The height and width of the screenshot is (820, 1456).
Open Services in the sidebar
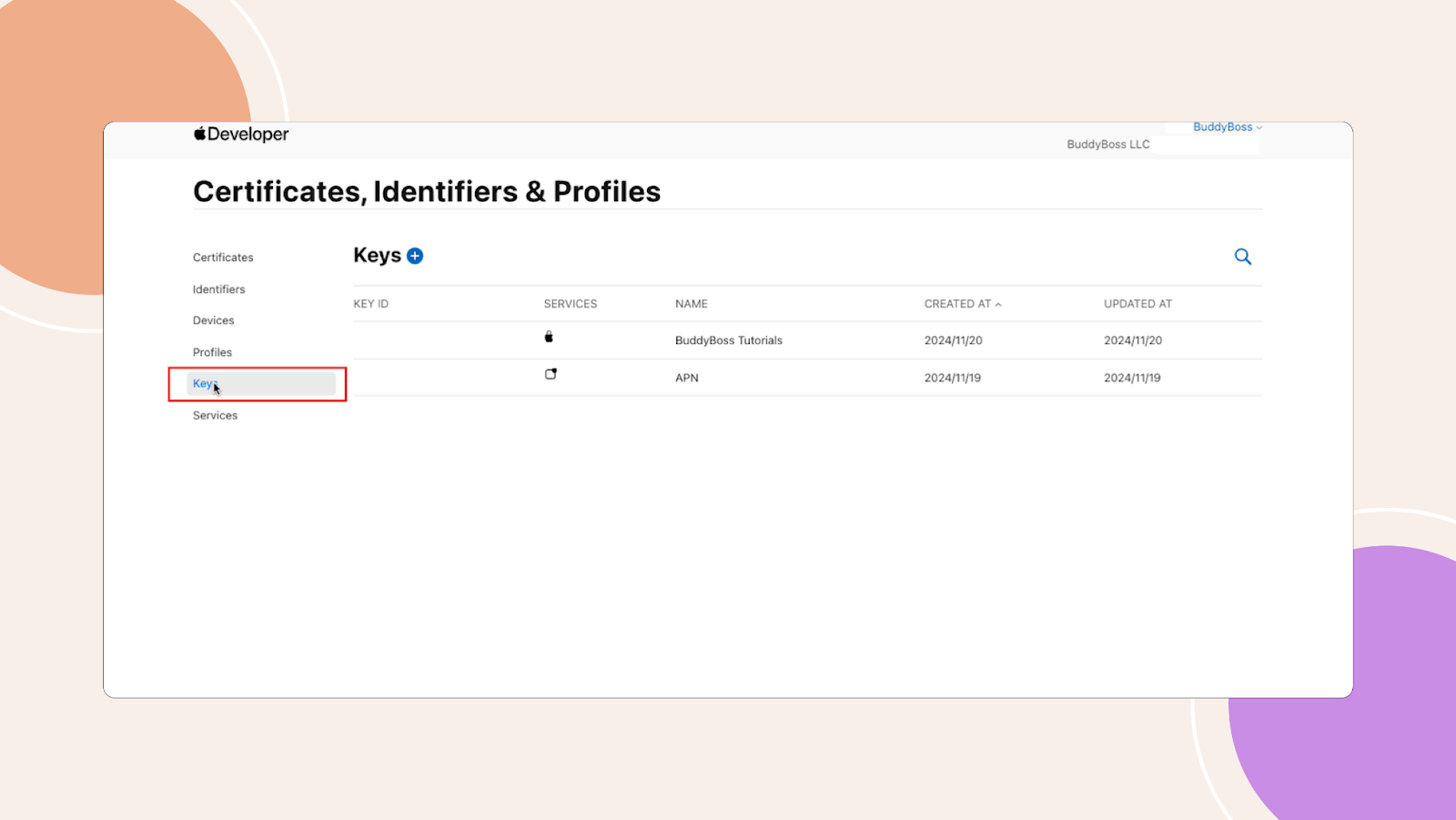[215, 415]
